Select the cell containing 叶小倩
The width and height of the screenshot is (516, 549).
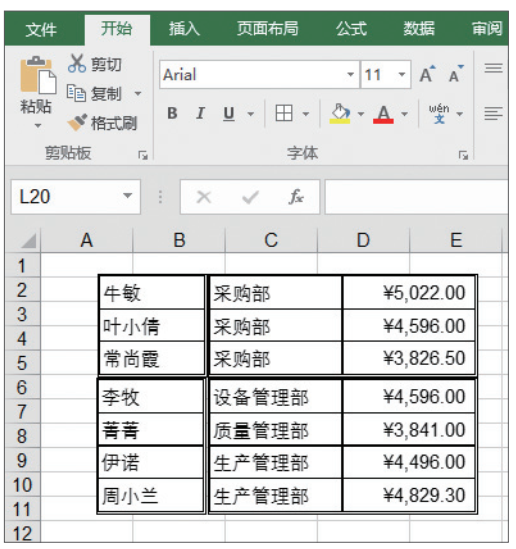(x=152, y=326)
